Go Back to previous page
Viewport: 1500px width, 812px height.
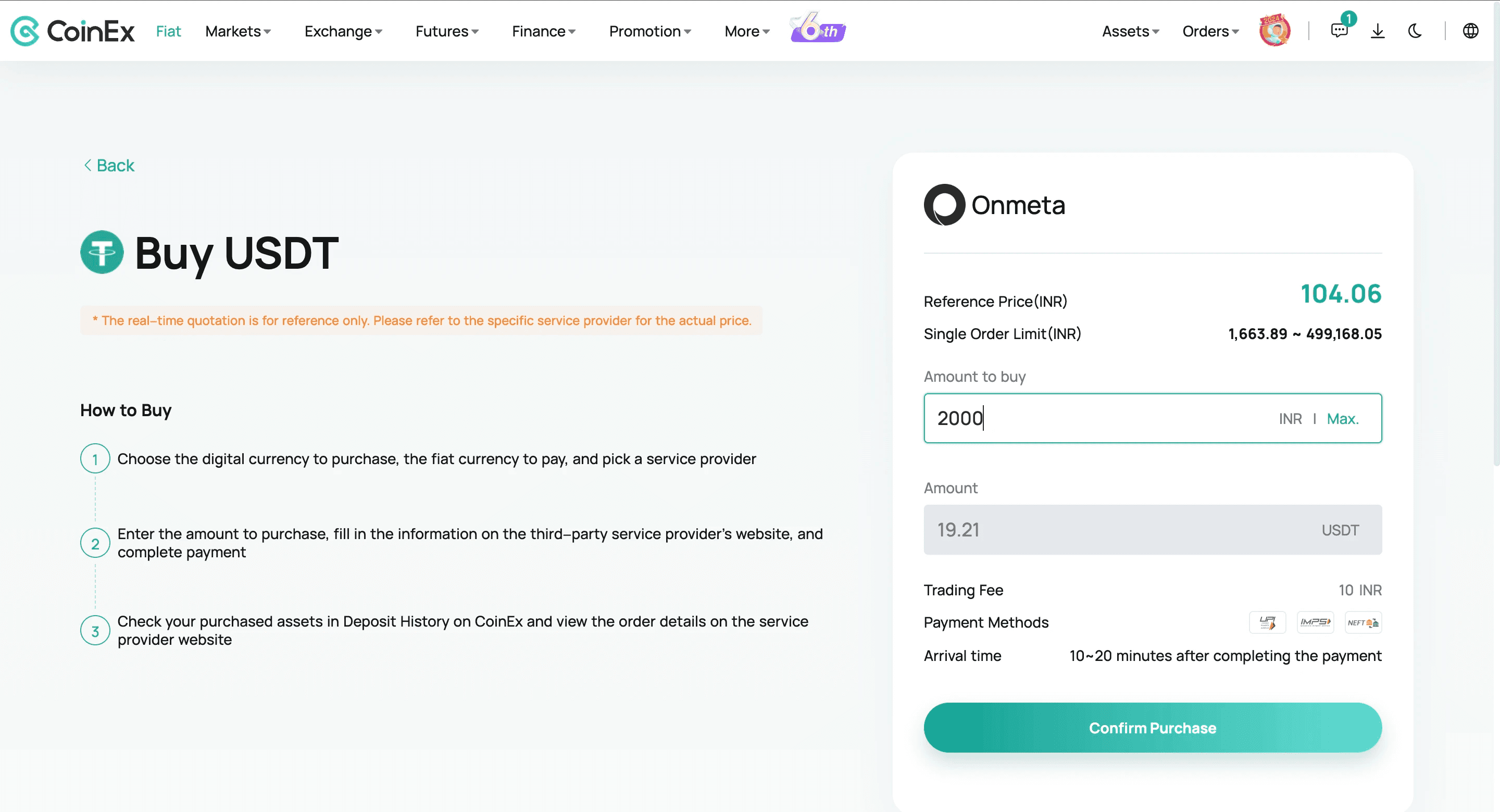coord(109,166)
